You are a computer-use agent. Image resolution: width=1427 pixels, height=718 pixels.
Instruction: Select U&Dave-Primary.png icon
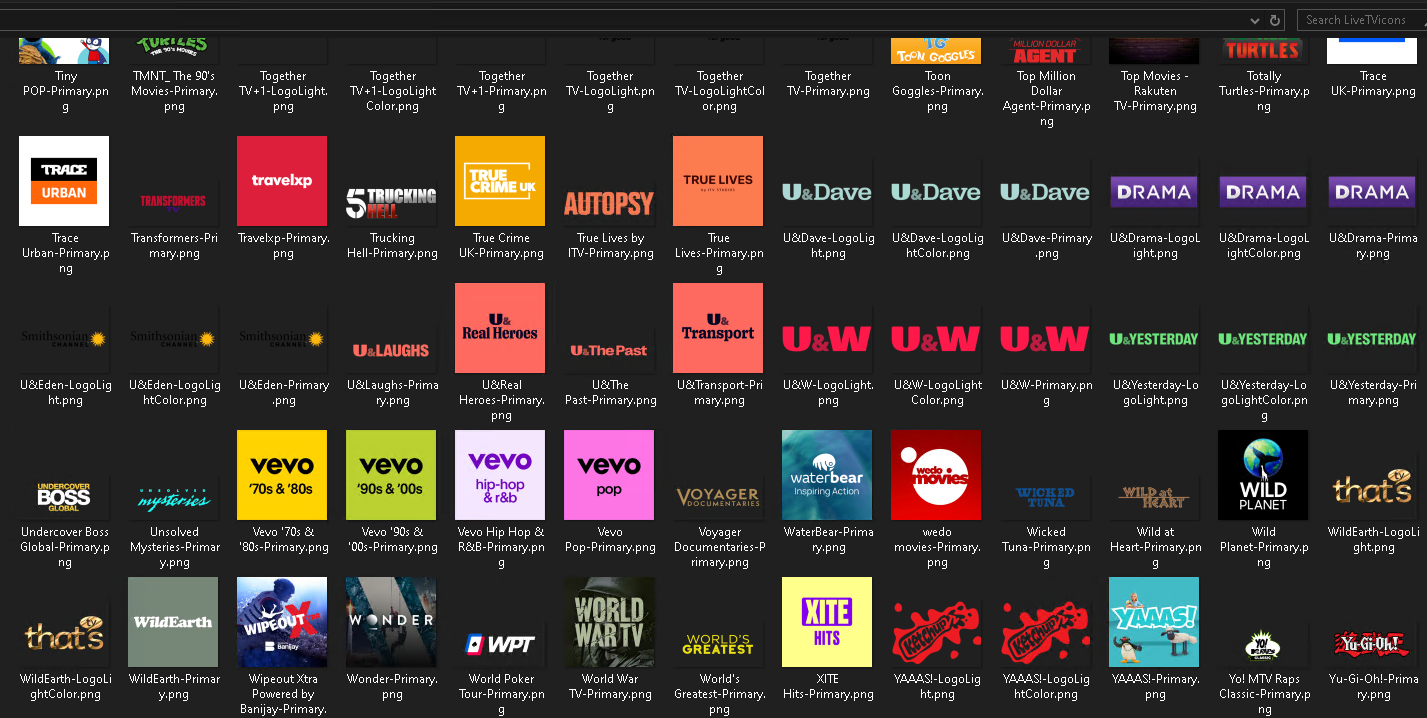tap(1045, 193)
